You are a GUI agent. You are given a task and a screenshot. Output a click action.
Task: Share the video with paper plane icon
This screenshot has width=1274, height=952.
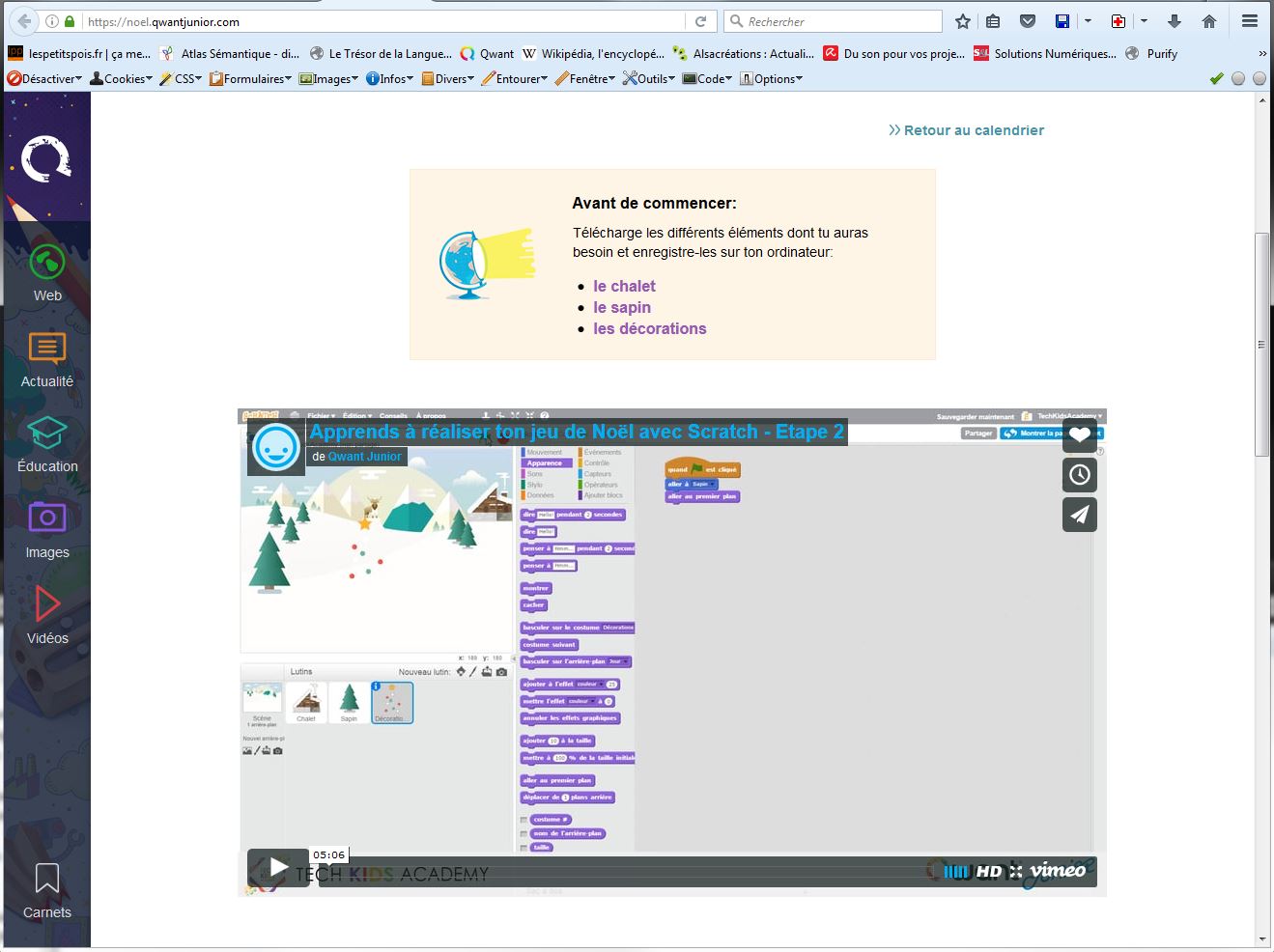[1080, 515]
